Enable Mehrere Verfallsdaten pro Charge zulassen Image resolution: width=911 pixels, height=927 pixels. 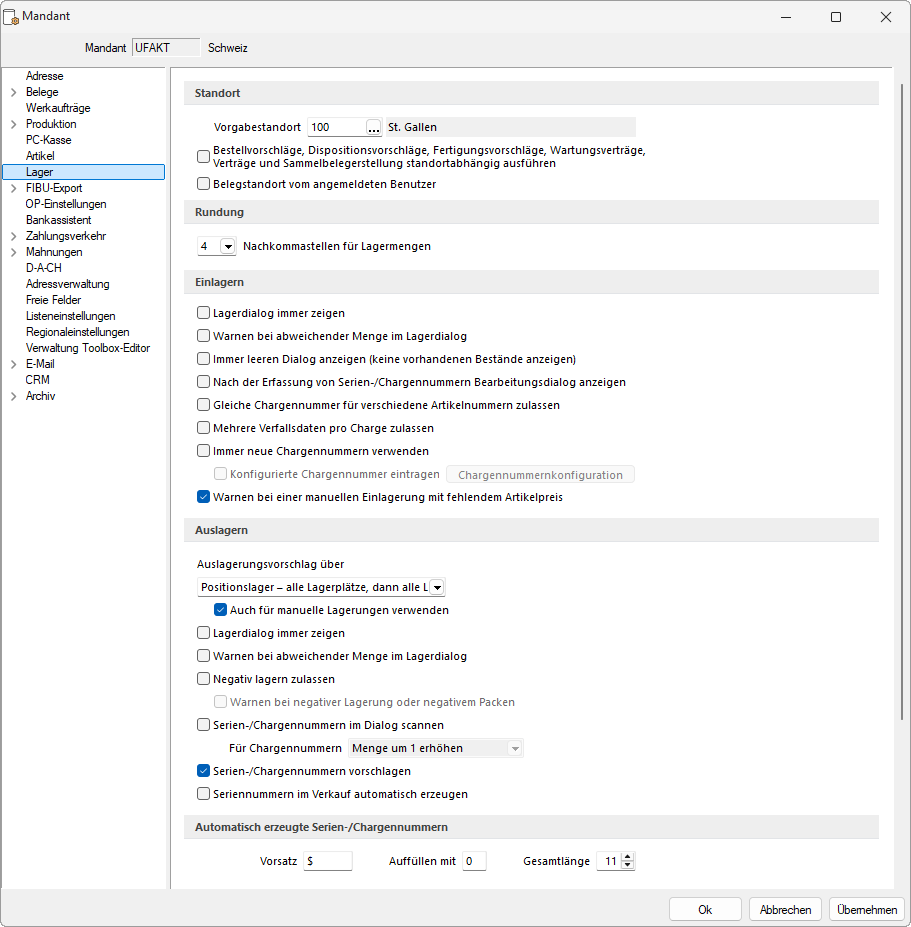[x=203, y=428]
